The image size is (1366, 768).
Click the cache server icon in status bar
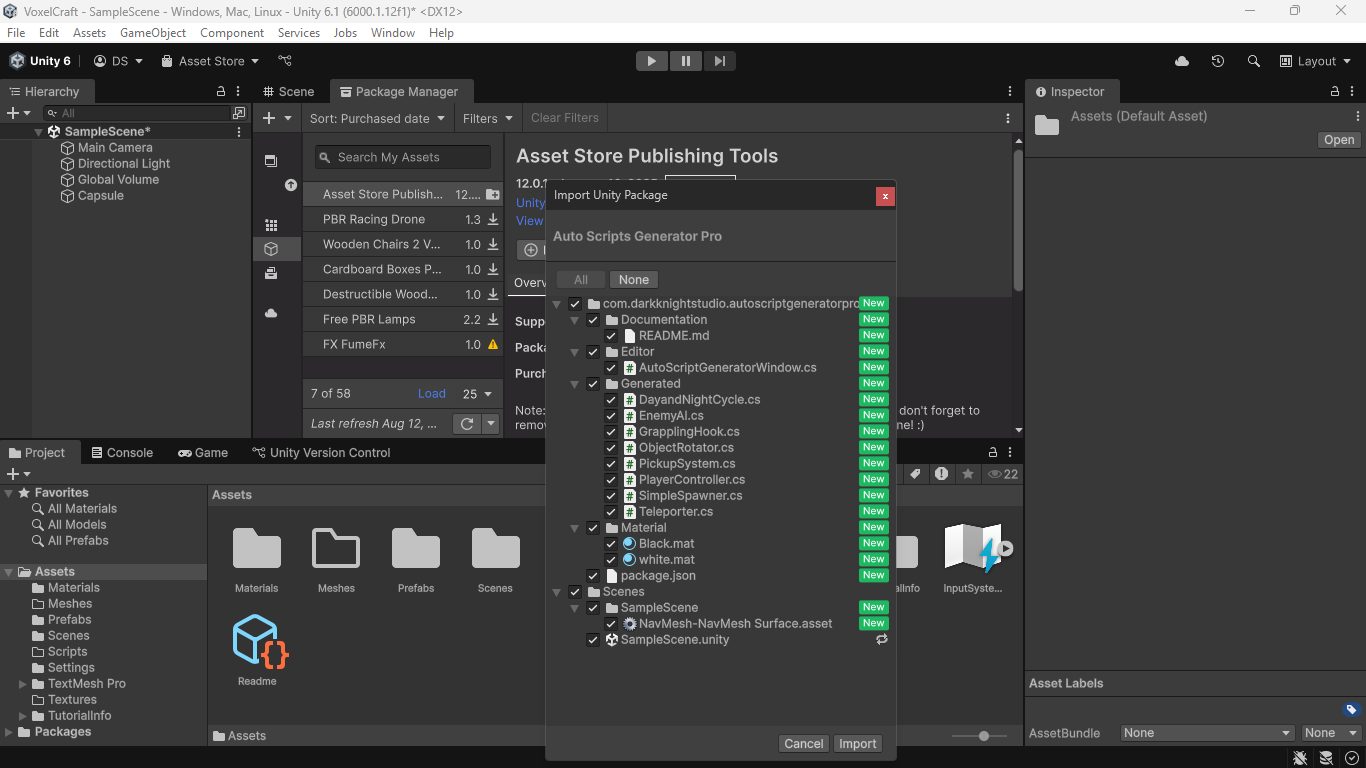coord(1326,758)
